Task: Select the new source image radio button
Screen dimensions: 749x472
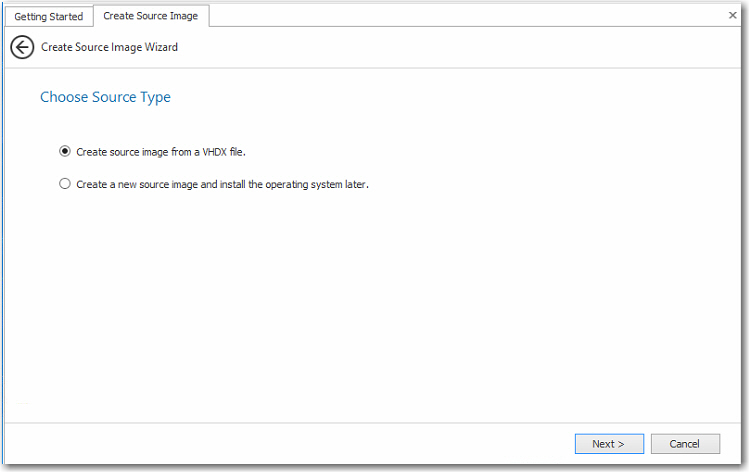Action: tap(65, 184)
